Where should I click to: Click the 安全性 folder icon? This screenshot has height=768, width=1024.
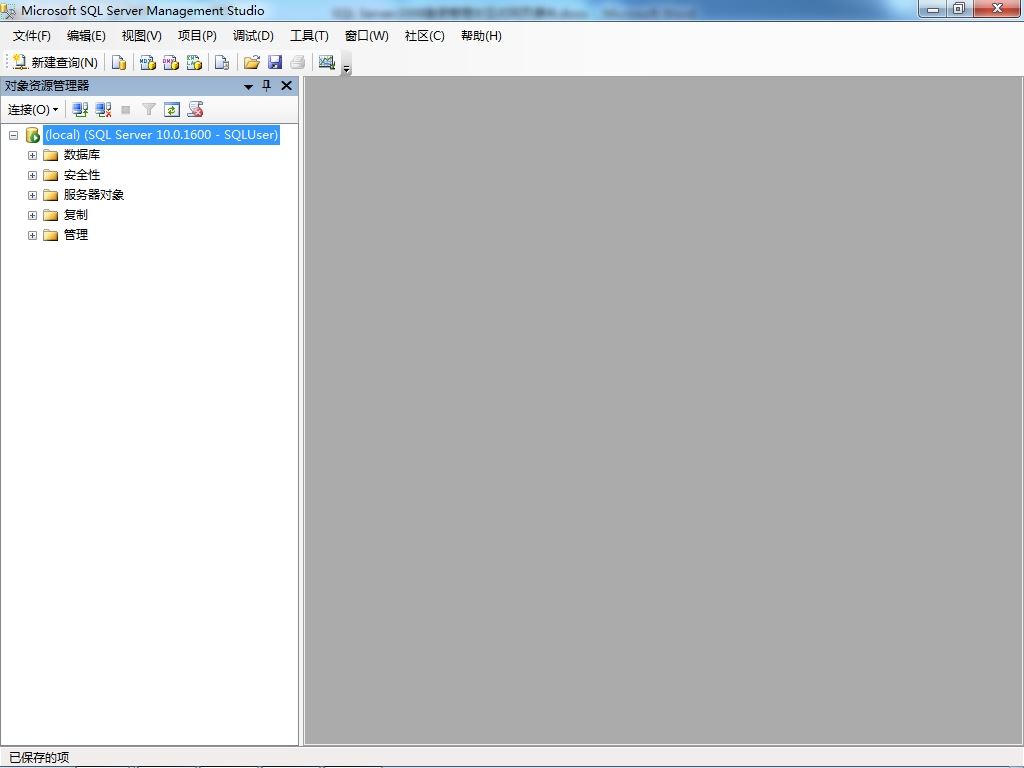pos(51,175)
